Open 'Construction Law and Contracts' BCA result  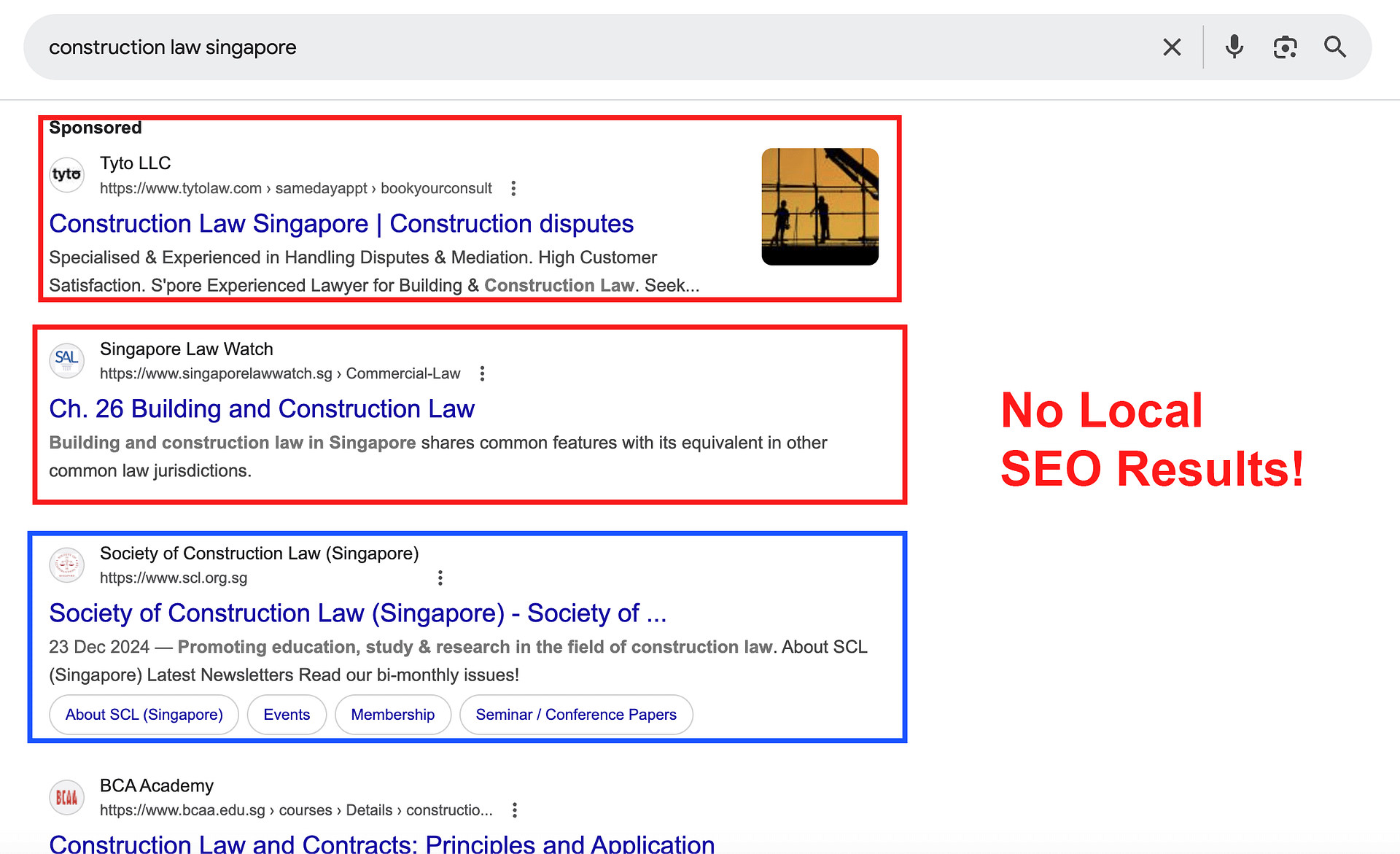382,844
